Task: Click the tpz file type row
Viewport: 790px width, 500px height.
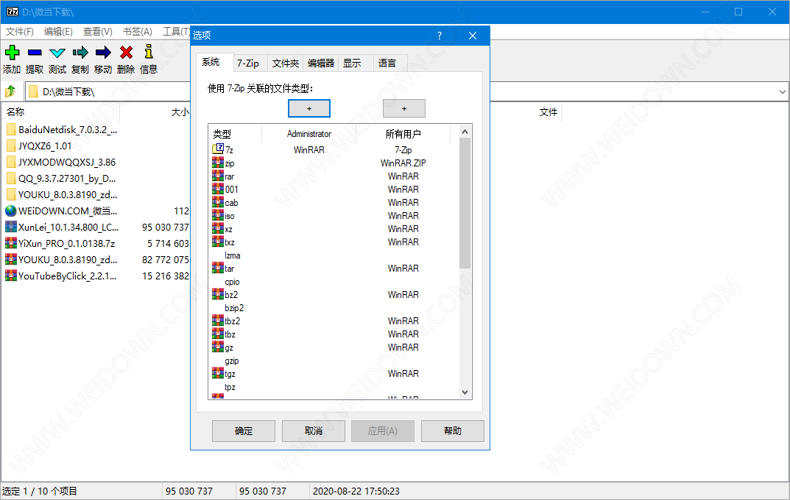Action: pyautogui.click(x=230, y=387)
